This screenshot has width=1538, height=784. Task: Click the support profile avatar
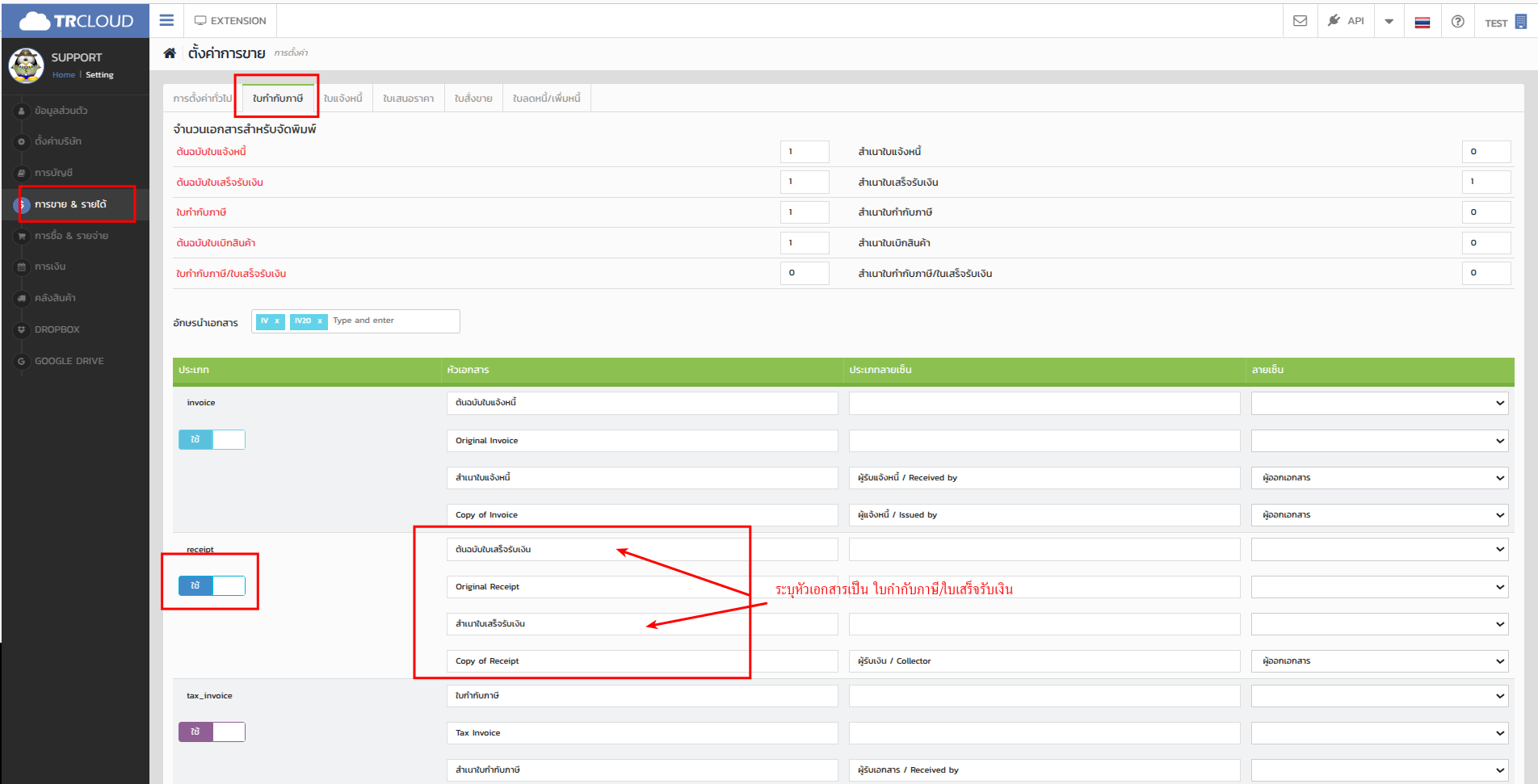tap(26, 65)
